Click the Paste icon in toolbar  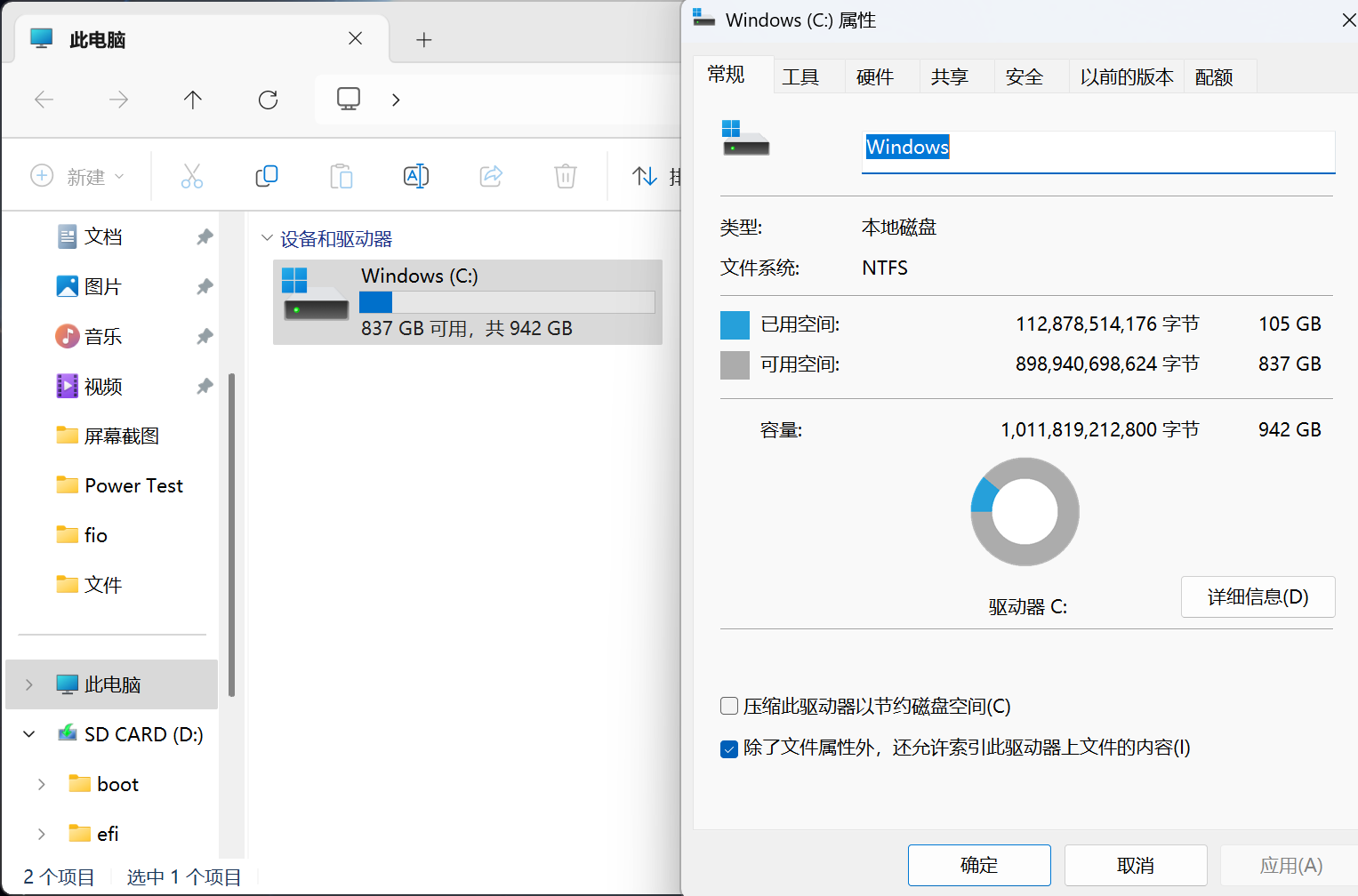pyautogui.click(x=342, y=176)
